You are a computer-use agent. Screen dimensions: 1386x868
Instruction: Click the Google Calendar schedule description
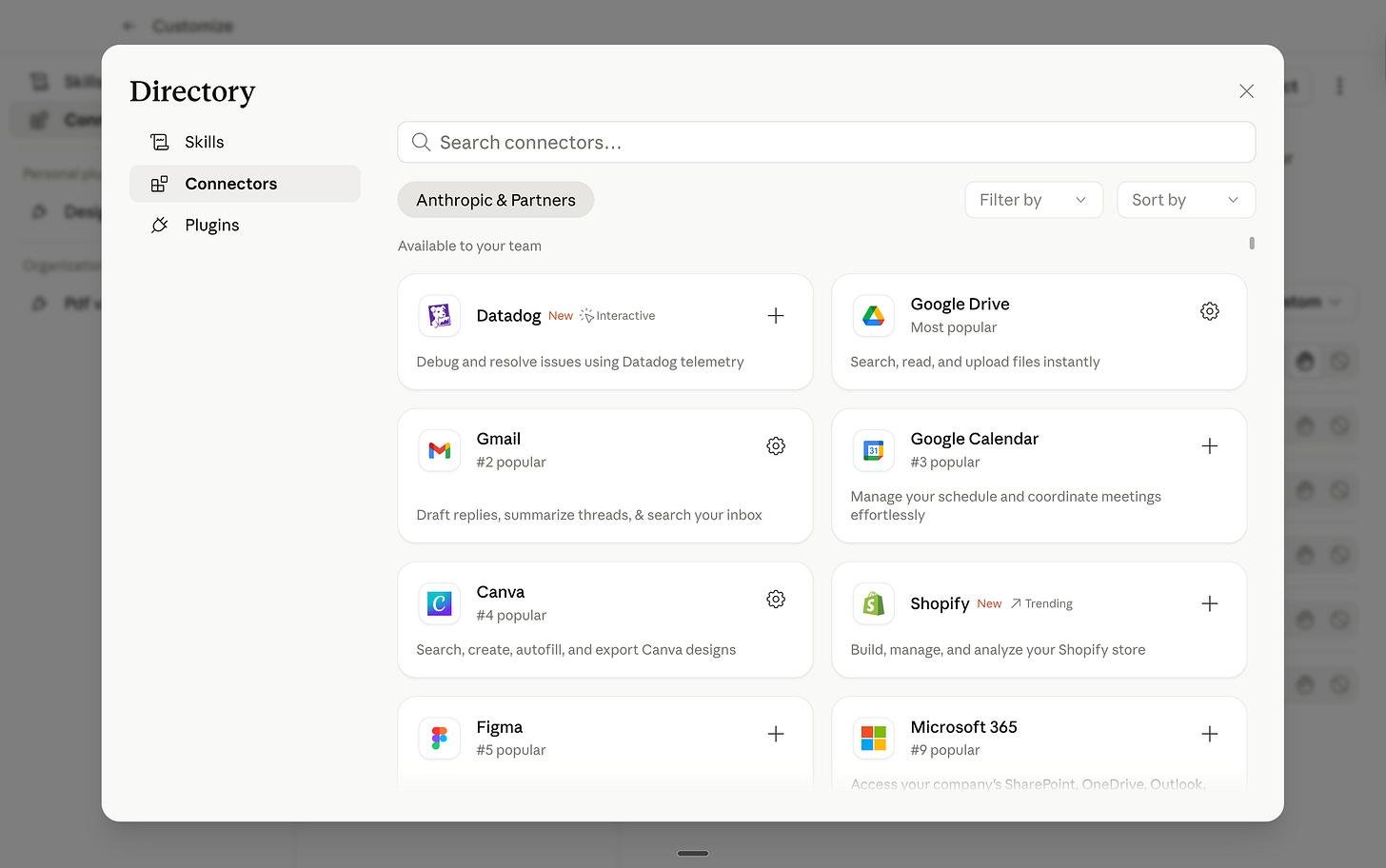tap(1005, 505)
